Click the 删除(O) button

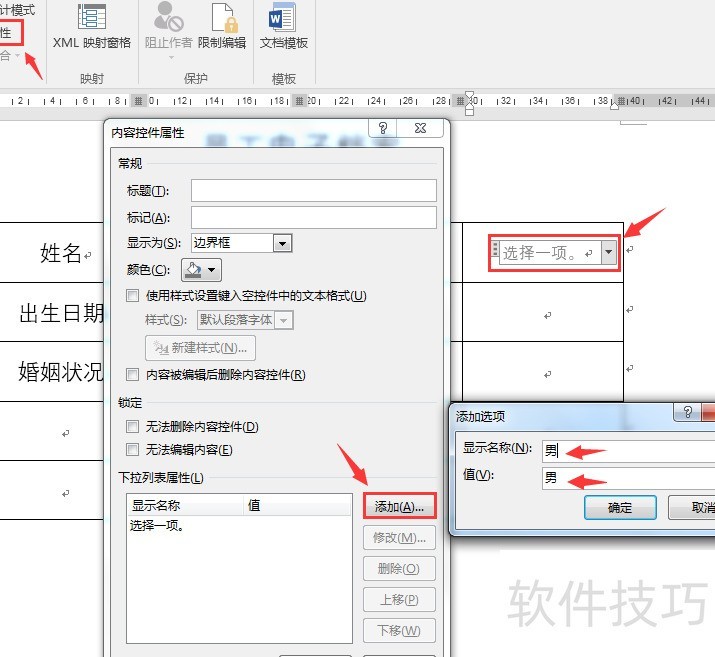point(399,569)
